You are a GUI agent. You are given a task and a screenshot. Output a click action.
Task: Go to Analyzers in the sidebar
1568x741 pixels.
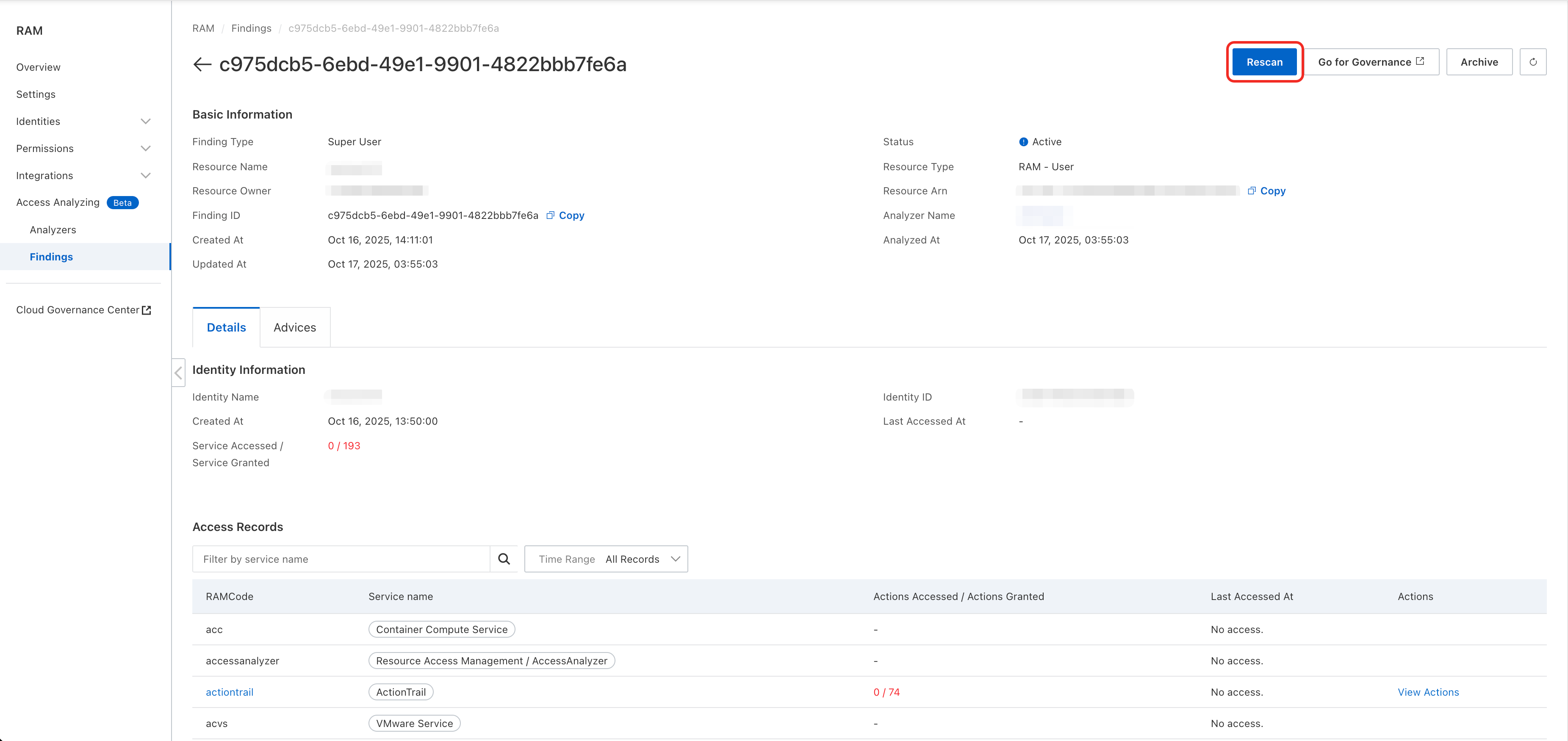(x=53, y=229)
